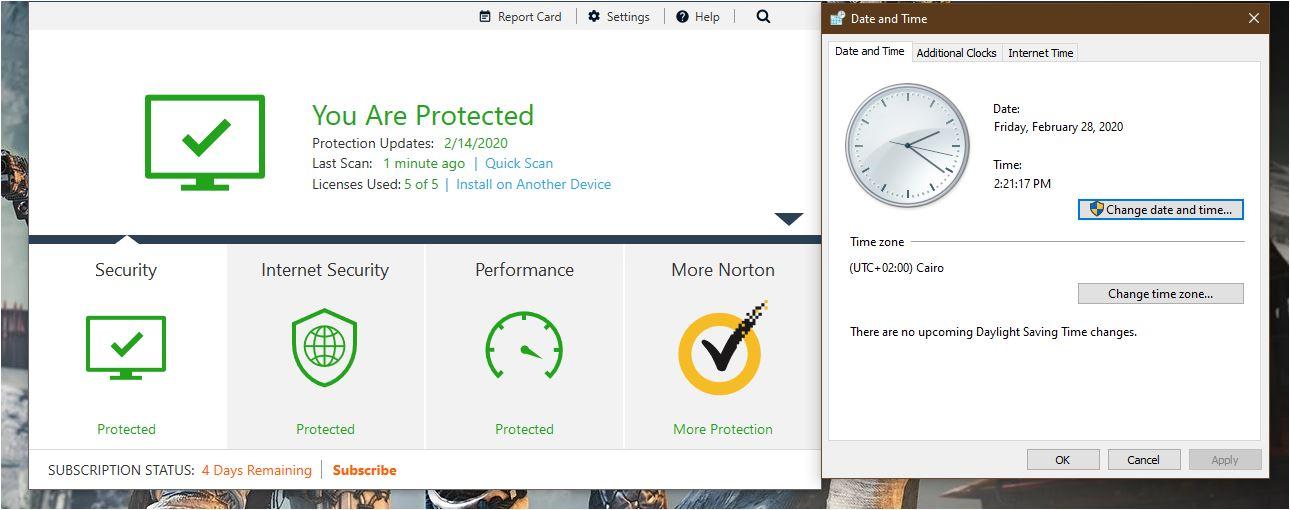Click Cancel in Date and Time dialog
Screen dimensions: 1290x510
1143,460
